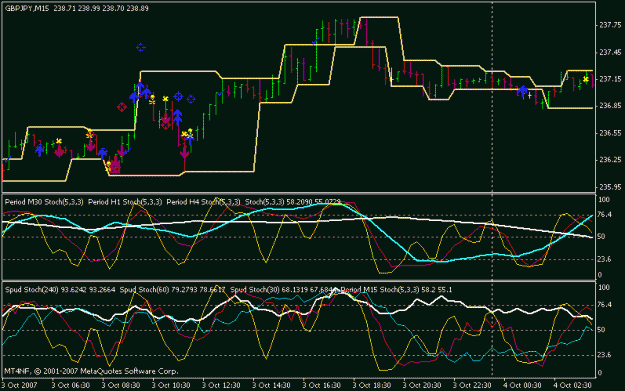Screen dimensions: 625x391
Task: Select the 236.55 price axis label
Action: (x=610, y=133)
